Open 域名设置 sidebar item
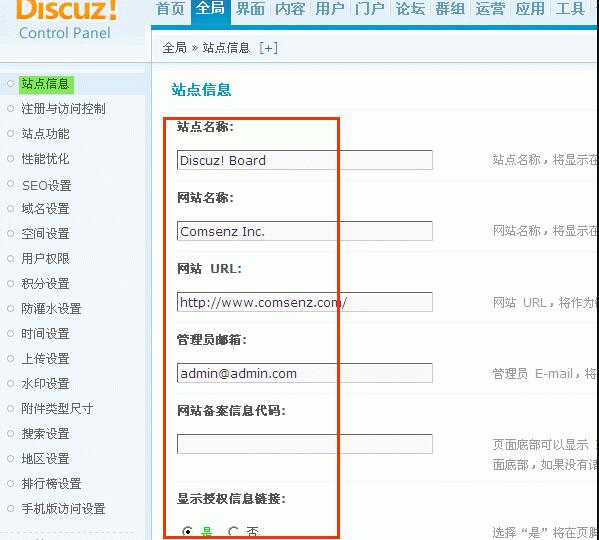Image resolution: width=599 pixels, height=540 pixels. click(x=45, y=209)
